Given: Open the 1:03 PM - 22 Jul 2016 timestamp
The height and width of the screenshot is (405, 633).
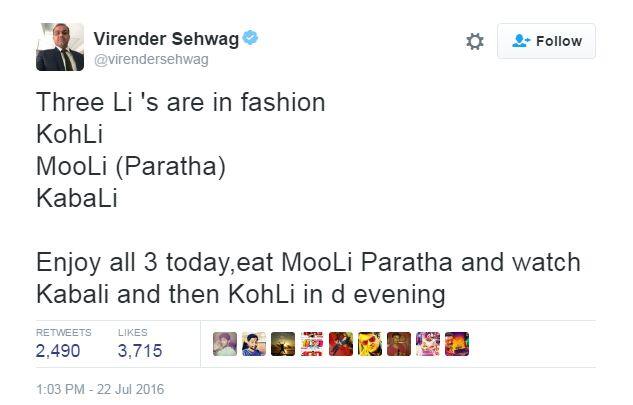Looking at the screenshot, I should coord(100,389).
